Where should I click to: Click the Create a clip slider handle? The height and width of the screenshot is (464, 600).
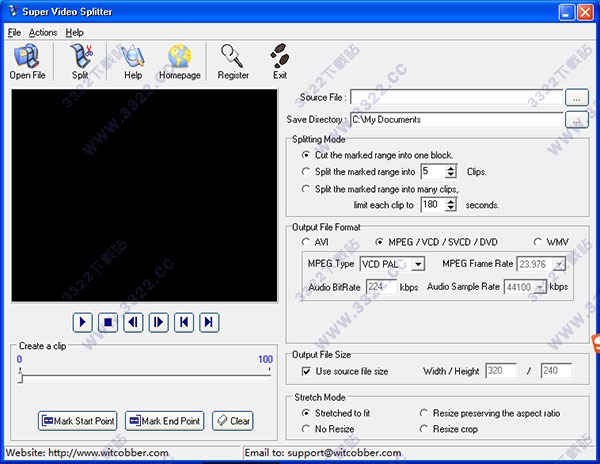click(20, 376)
